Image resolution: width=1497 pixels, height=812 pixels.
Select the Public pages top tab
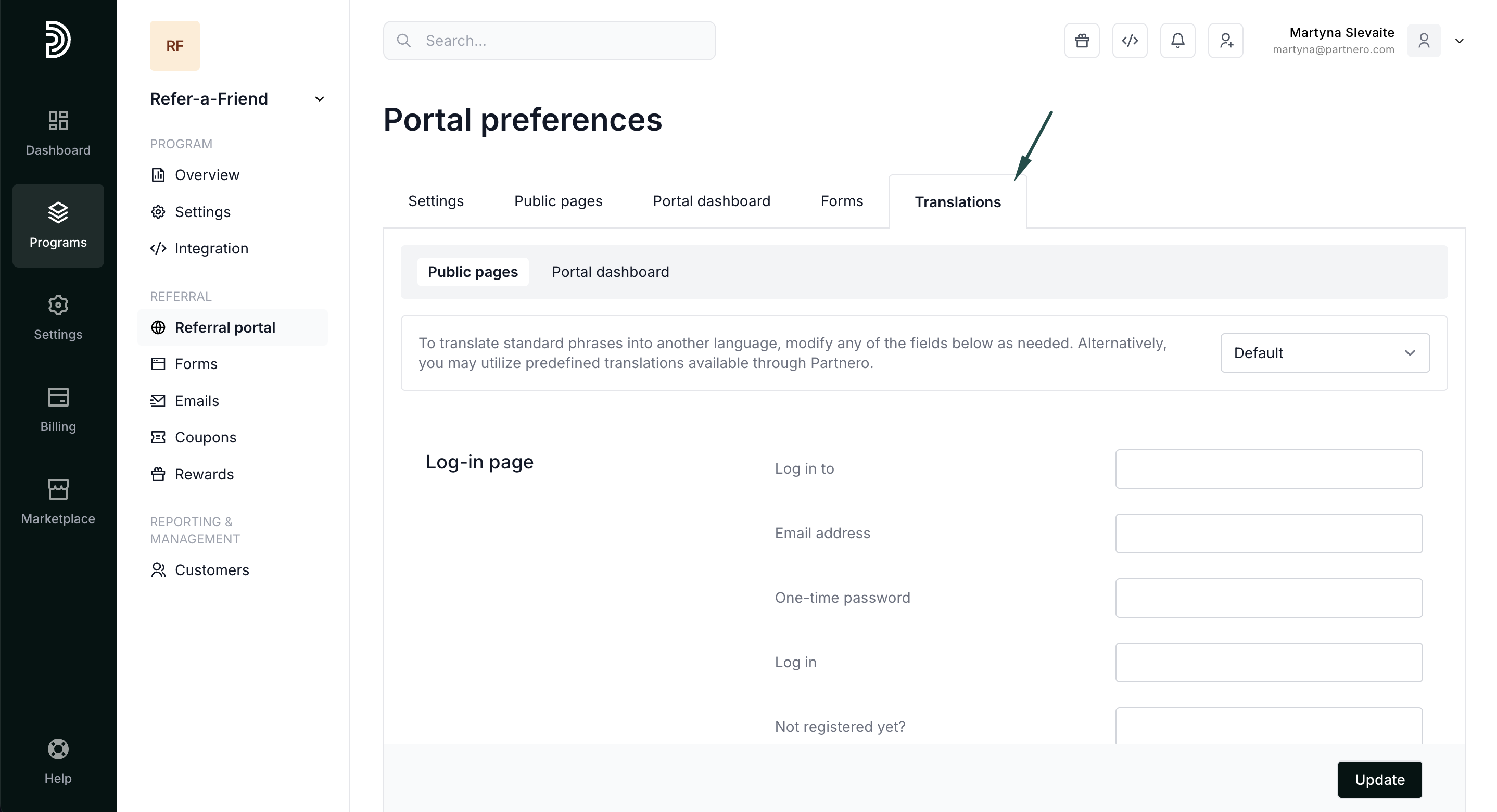point(558,201)
